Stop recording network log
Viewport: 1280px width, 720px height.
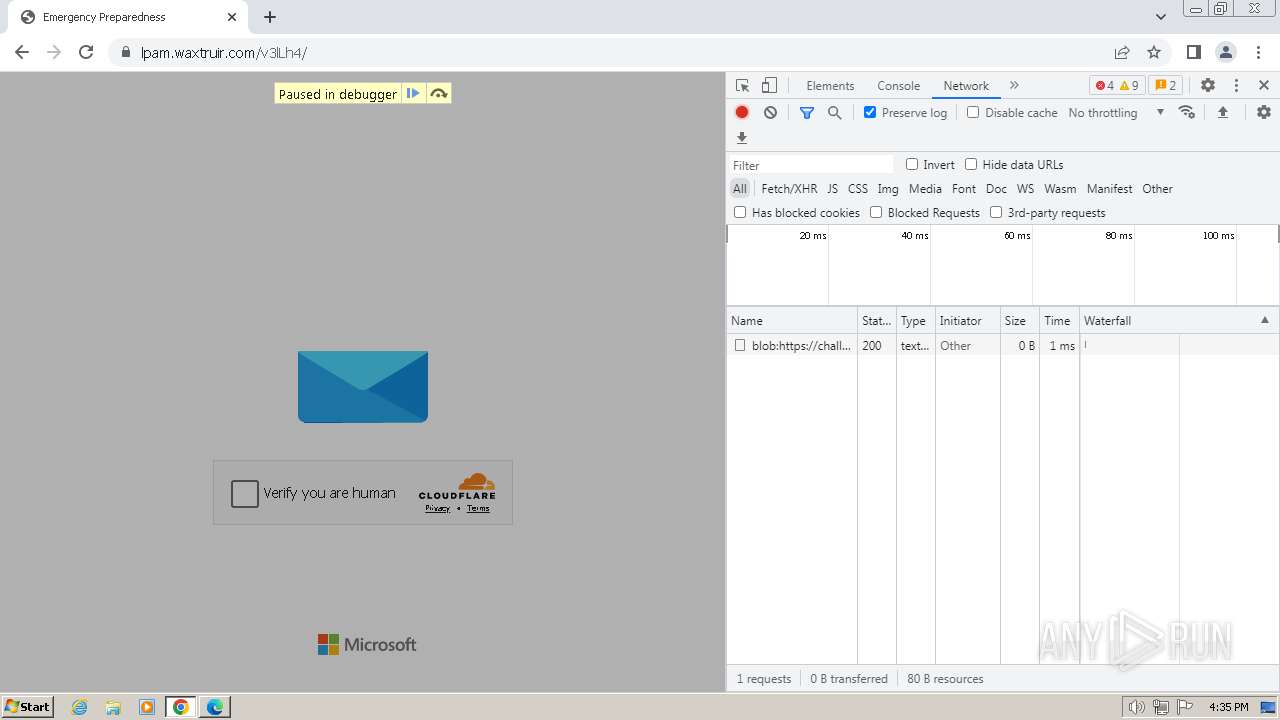[742, 113]
